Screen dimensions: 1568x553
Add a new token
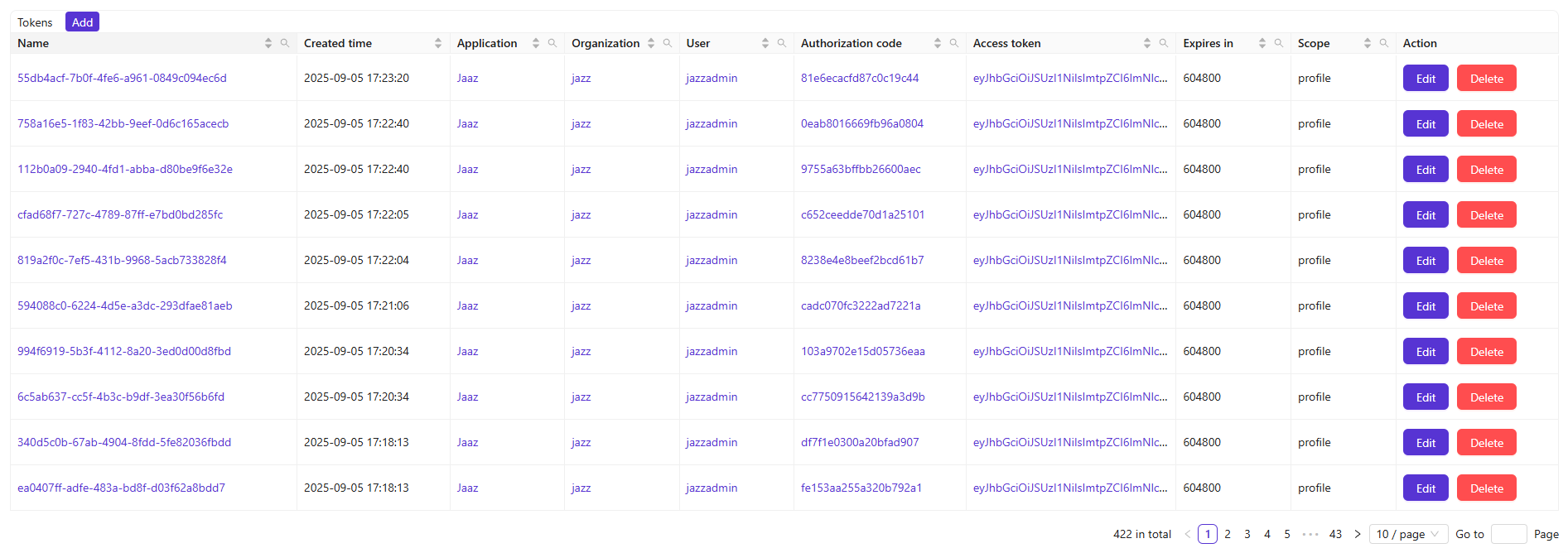click(82, 22)
